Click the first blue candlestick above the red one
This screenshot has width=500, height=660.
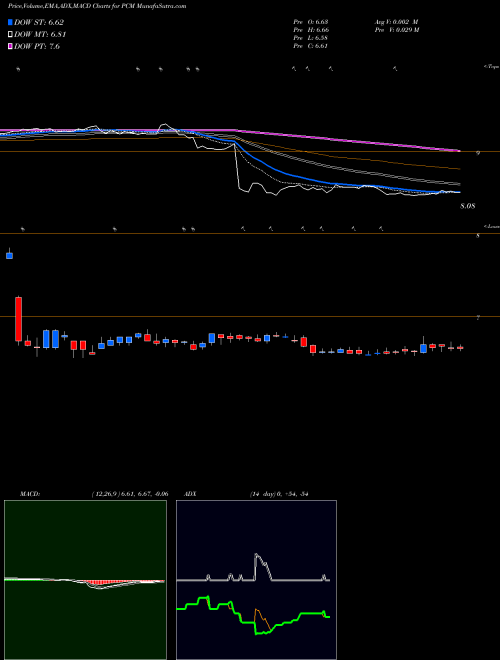click(x=9, y=255)
